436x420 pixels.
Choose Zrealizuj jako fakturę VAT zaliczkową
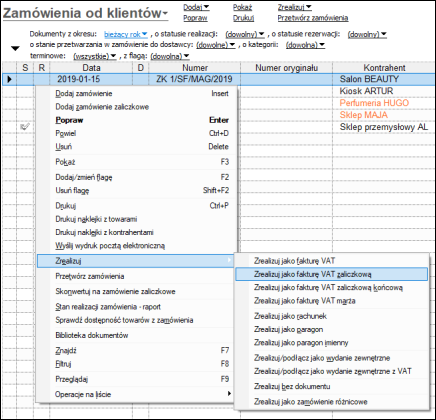pyautogui.click(x=332, y=274)
